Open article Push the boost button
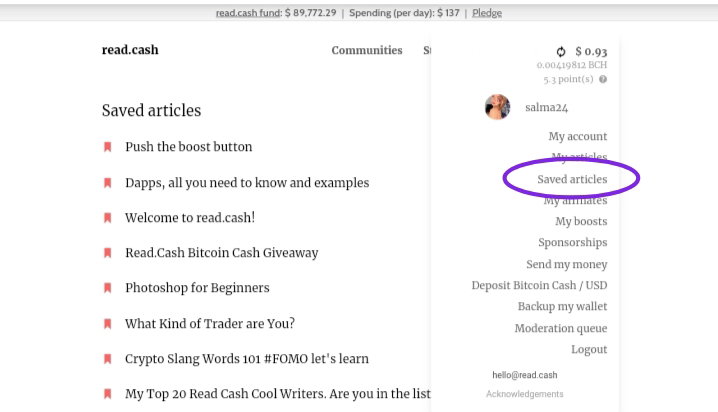Image resolution: width=718 pixels, height=412 pixels. click(x=189, y=147)
